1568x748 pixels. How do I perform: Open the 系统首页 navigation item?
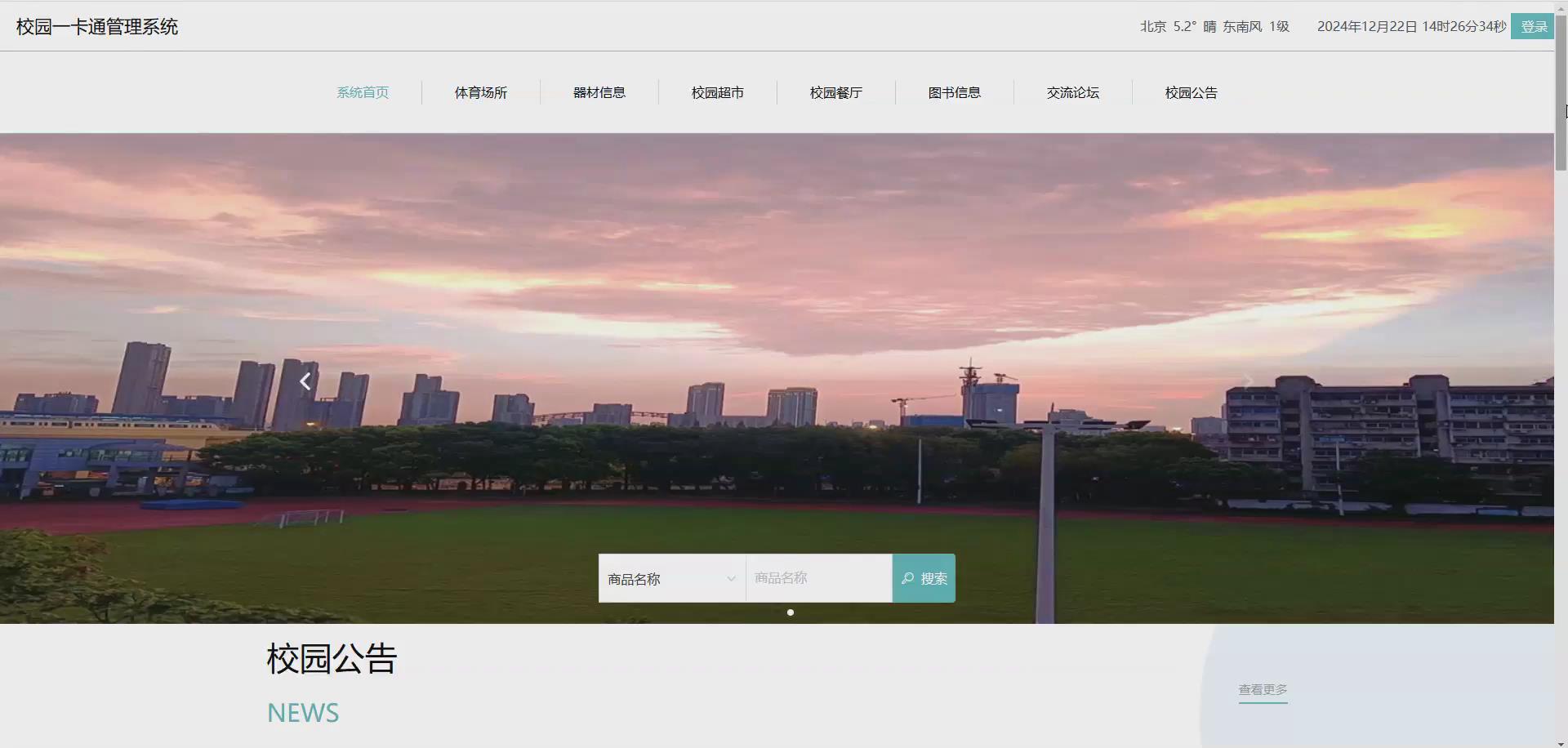[x=363, y=92]
